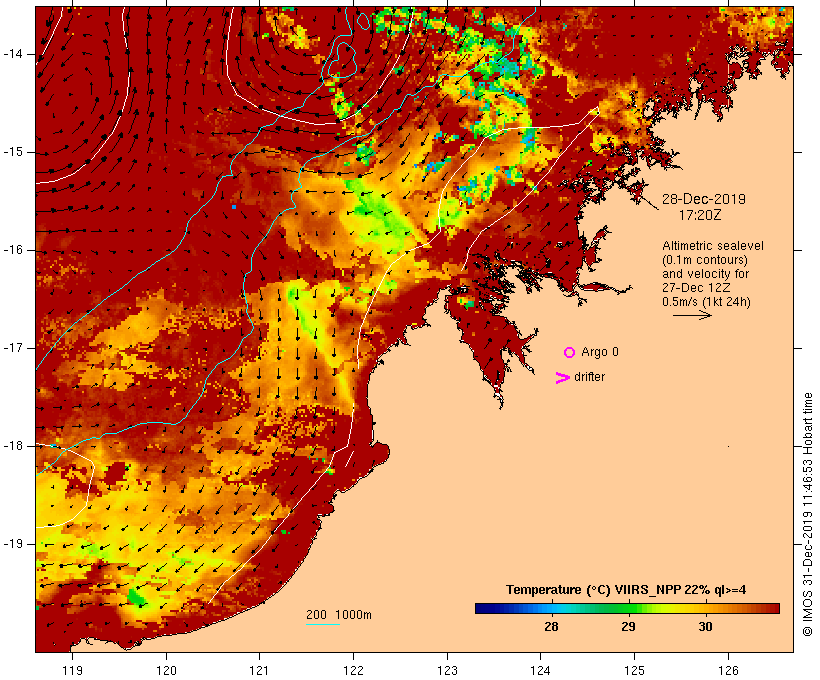
Task: Click the '0.5m/s (1kt 24h)' text
Action: tap(706, 302)
